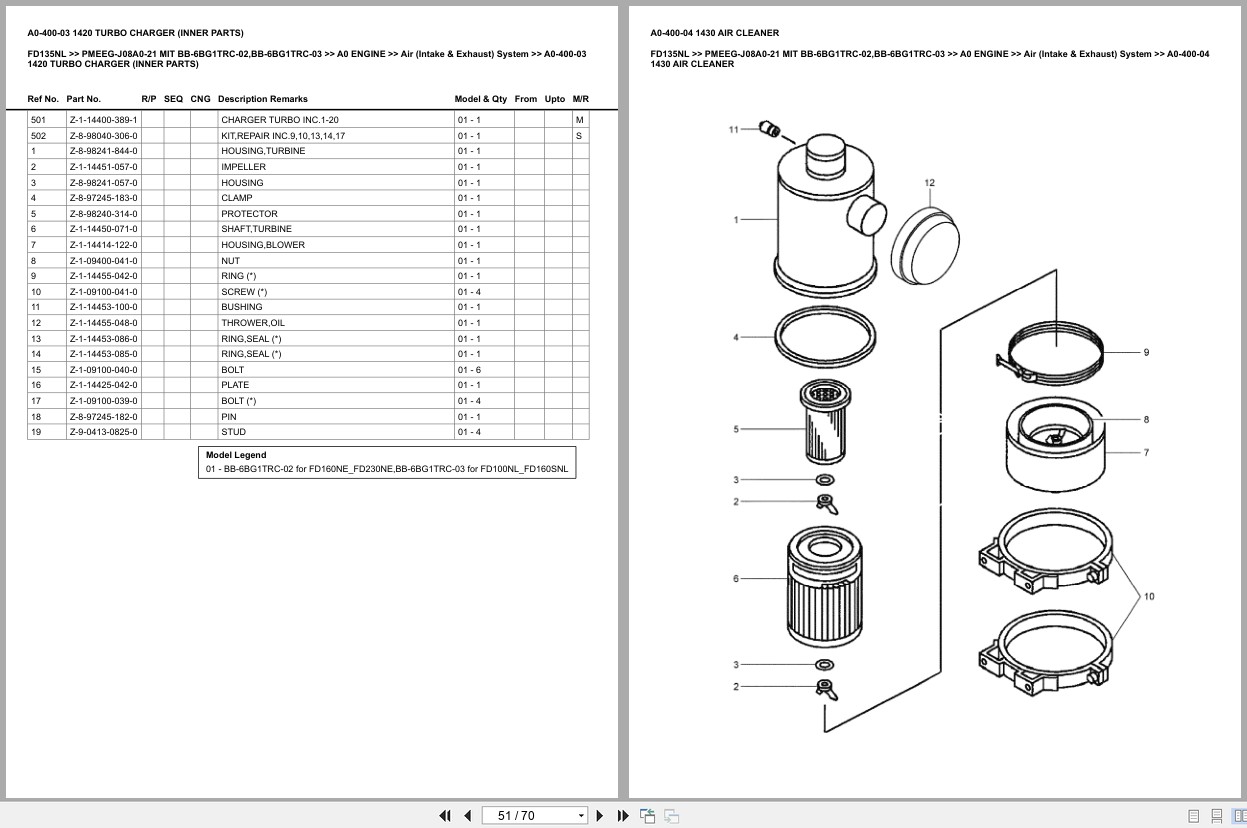
Task: Go to first page button
Action: 445,815
